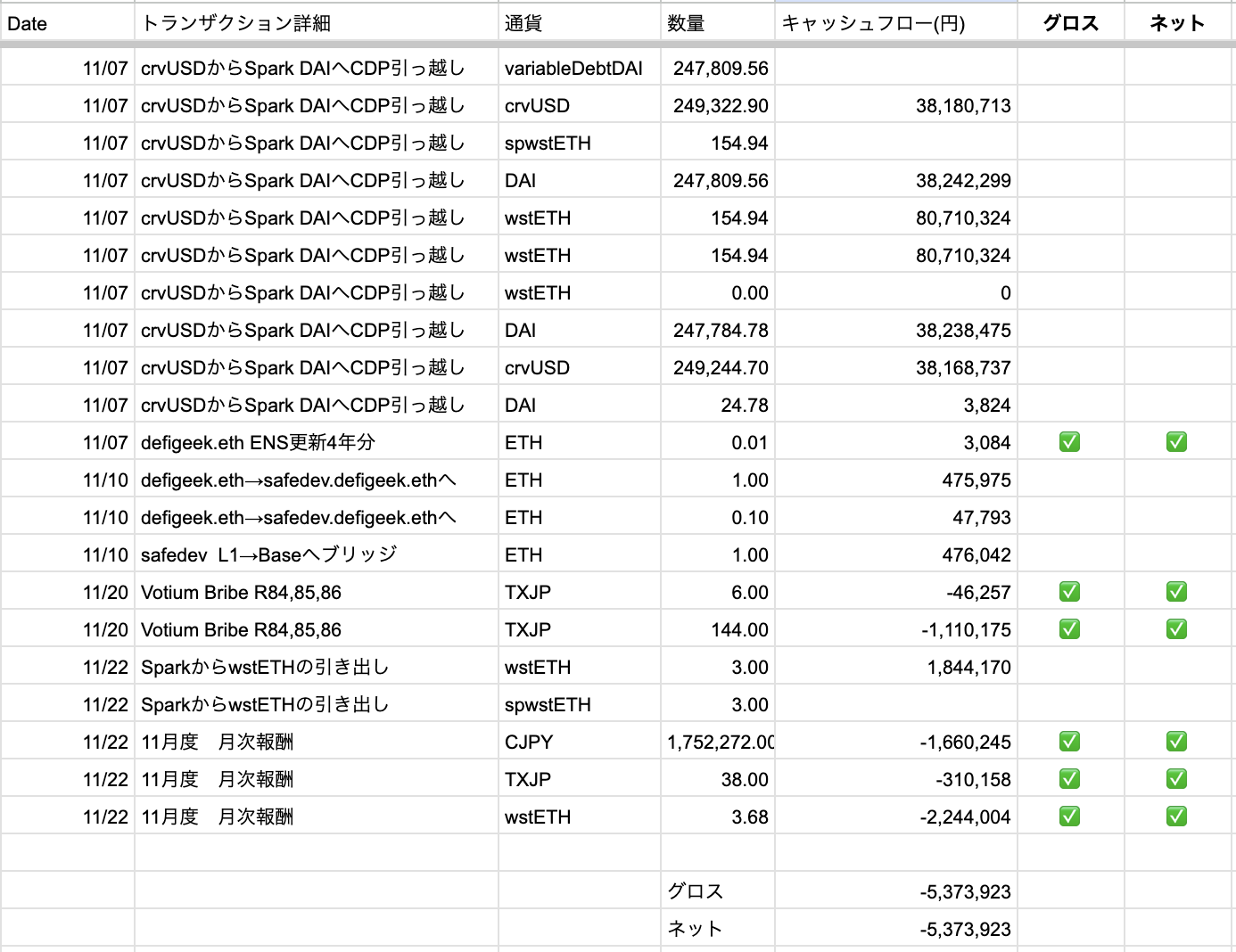The width and height of the screenshot is (1236, 952).
Task: Uncheck ネット for Votium Bribe 144.00 TXJP row
Action: (x=1176, y=629)
